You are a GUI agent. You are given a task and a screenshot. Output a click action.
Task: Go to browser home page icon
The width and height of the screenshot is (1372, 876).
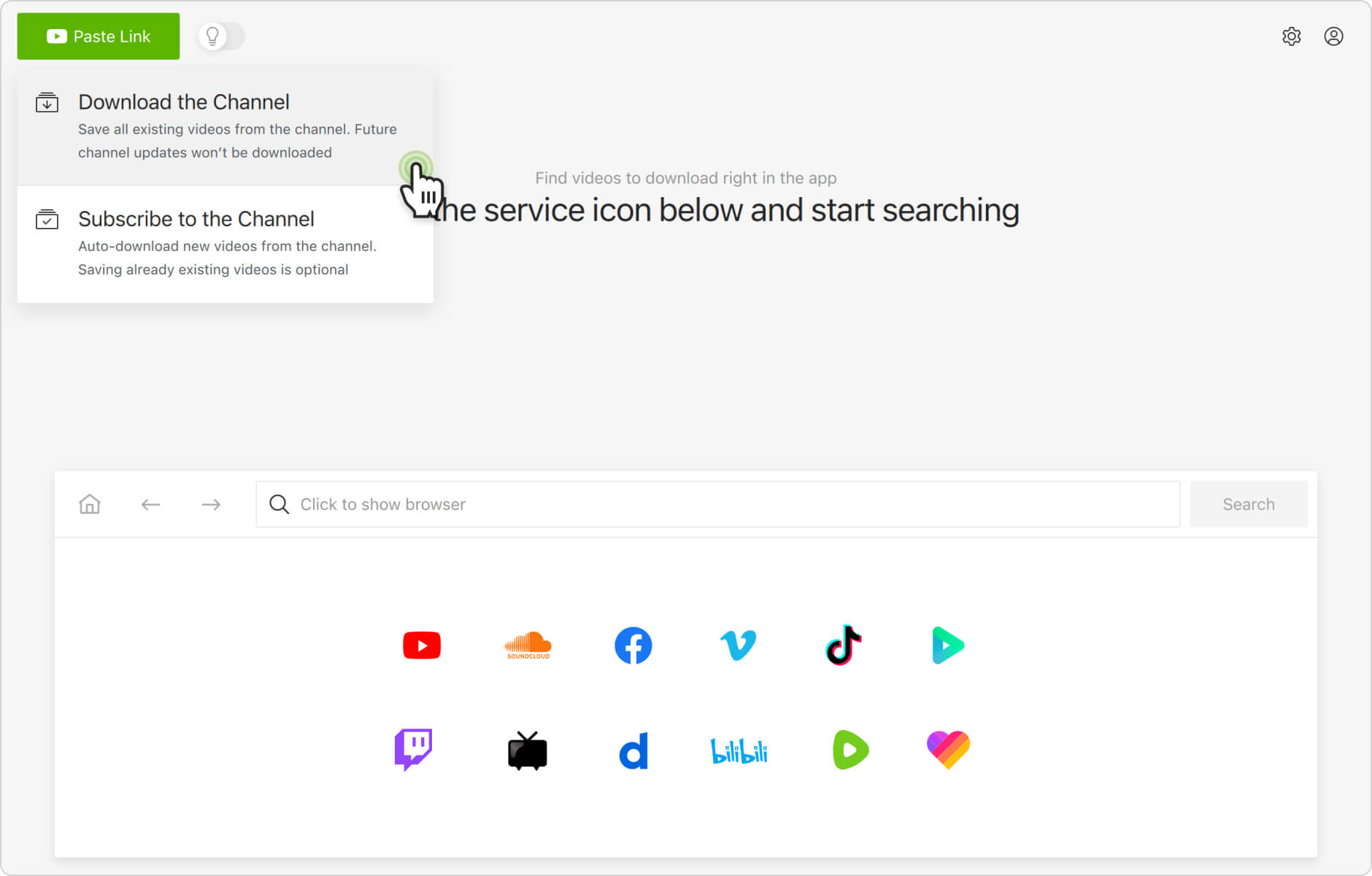pos(90,504)
